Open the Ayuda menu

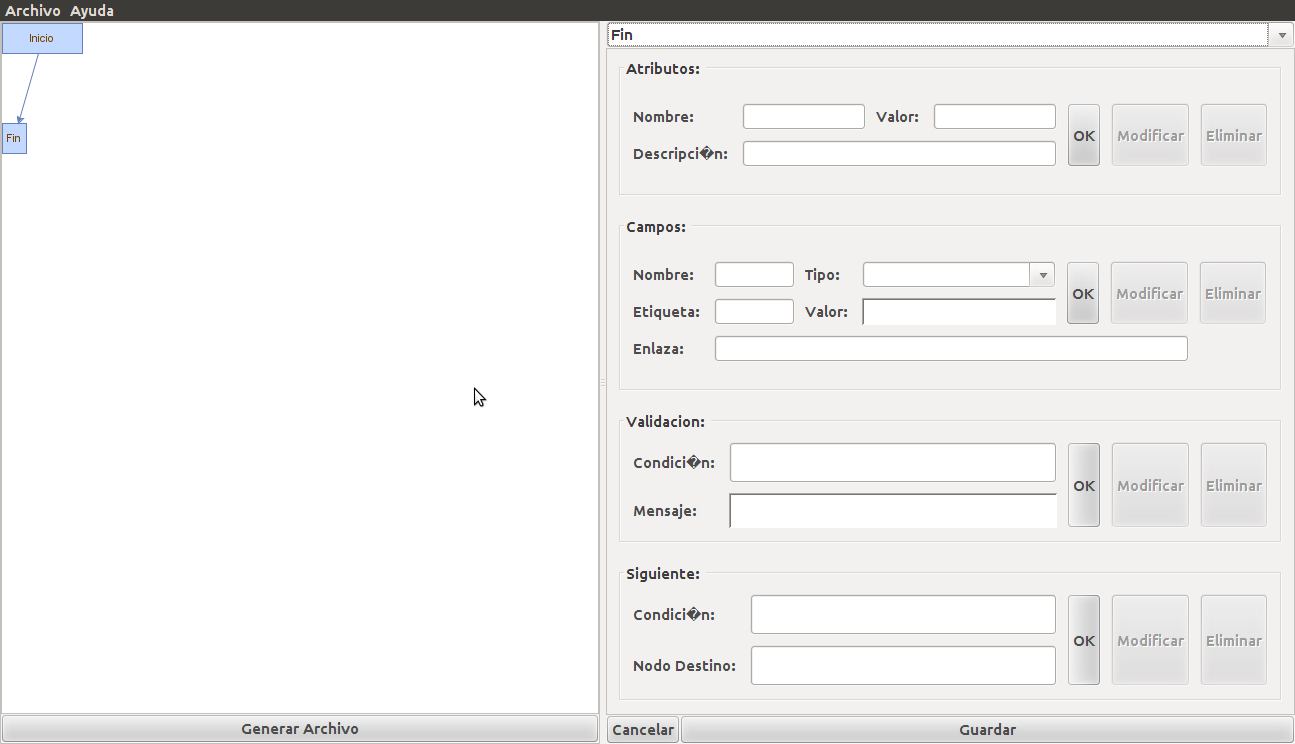pyautogui.click(x=92, y=10)
